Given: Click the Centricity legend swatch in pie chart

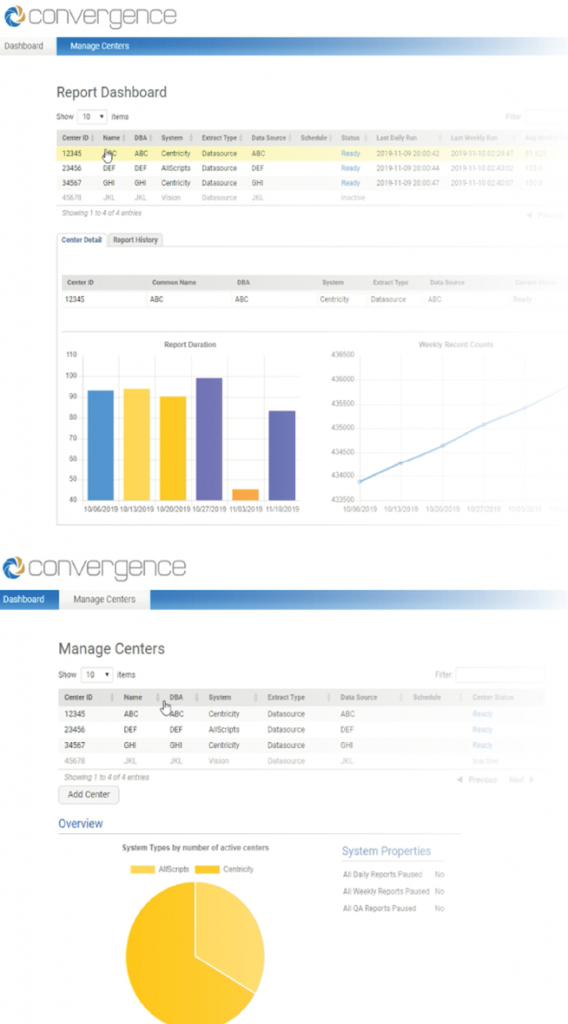Looking at the screenshot, I should pos(208,869).
